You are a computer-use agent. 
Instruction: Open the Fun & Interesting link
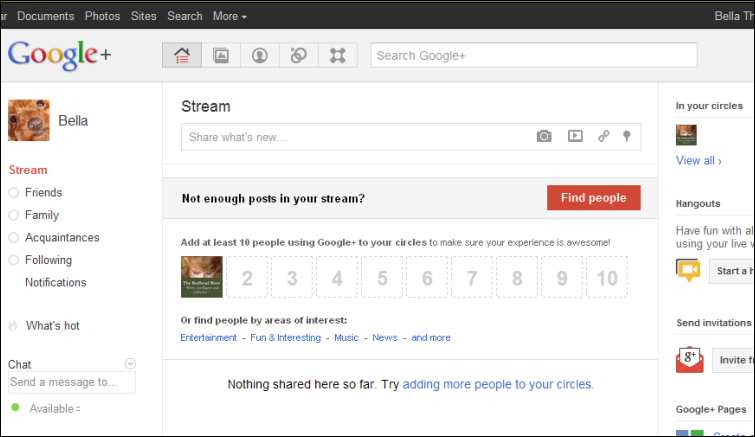click(x=286, y=337)
